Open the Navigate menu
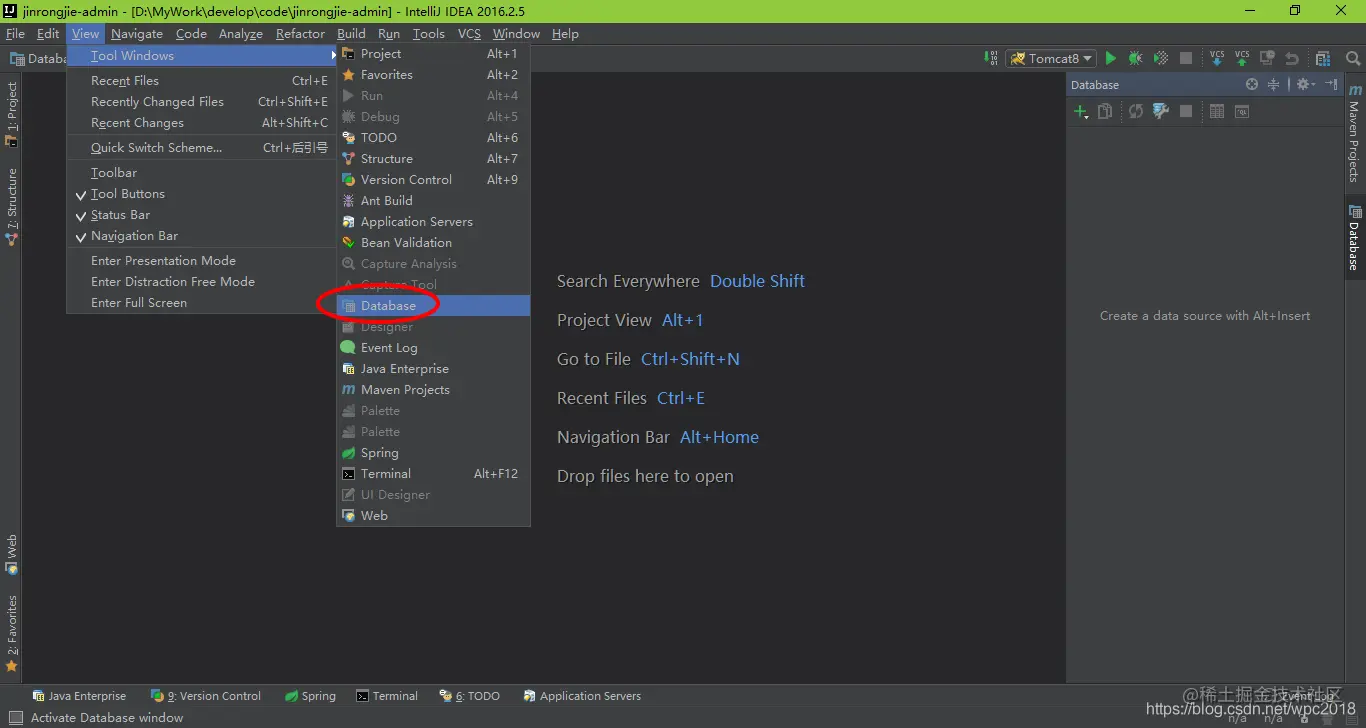1366x728 pixels. tap(137, 33)
